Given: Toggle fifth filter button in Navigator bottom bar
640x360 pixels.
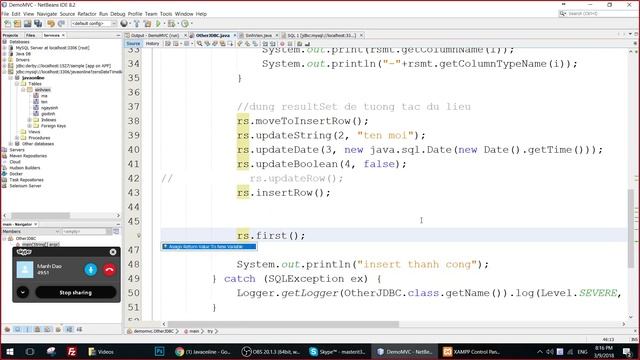Looking at the screenshot, I should pyautogui.click(x=47, y=329).
